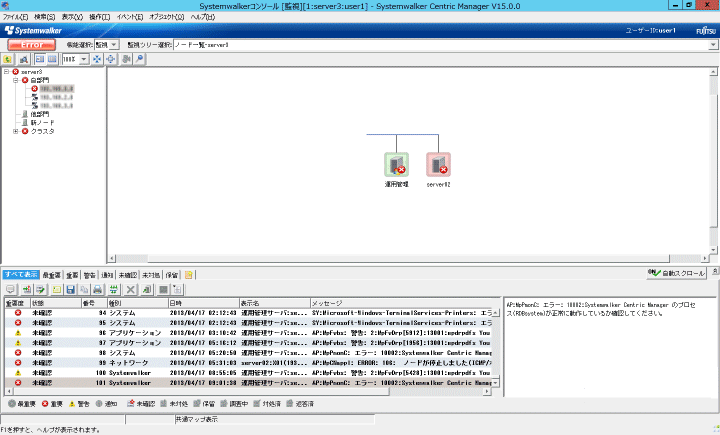Click the yellow note tab icon
The width and height of the screenshot is (720, 435).
click(x=189, y=275)
